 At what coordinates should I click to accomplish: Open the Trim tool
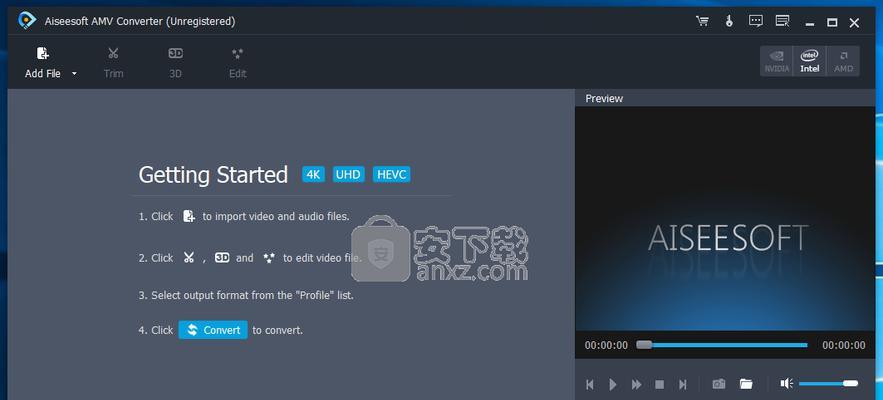coord(113,62)
